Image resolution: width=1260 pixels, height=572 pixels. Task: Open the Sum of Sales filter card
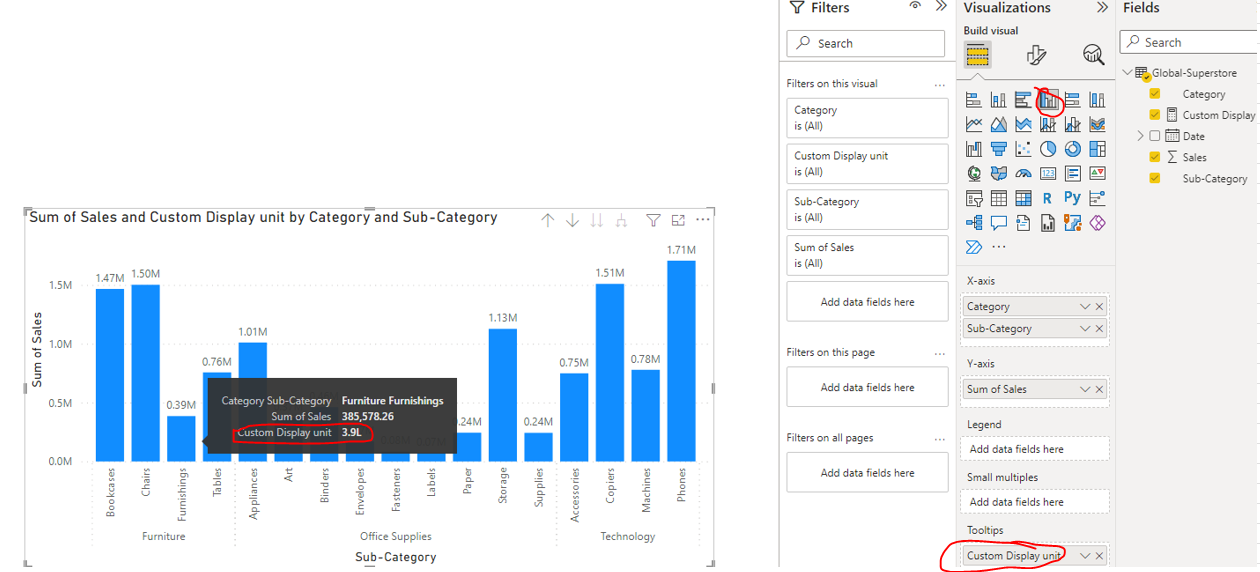pyautogui.click(x=867, y=255)
